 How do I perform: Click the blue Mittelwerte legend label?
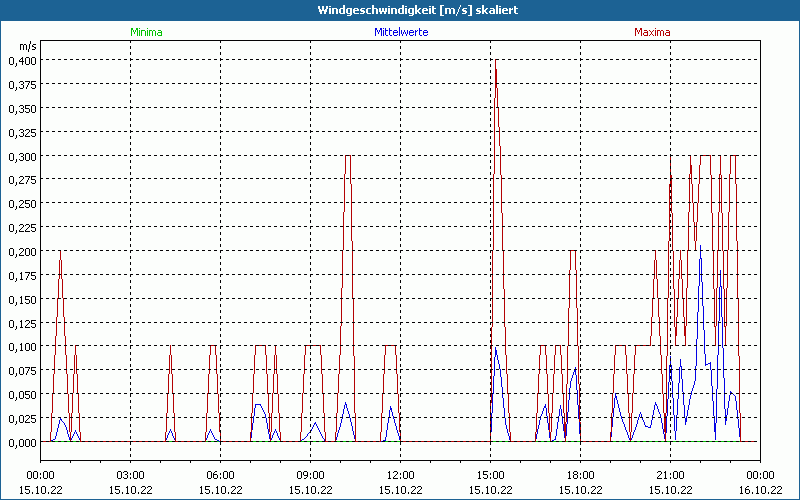point(401,32)
